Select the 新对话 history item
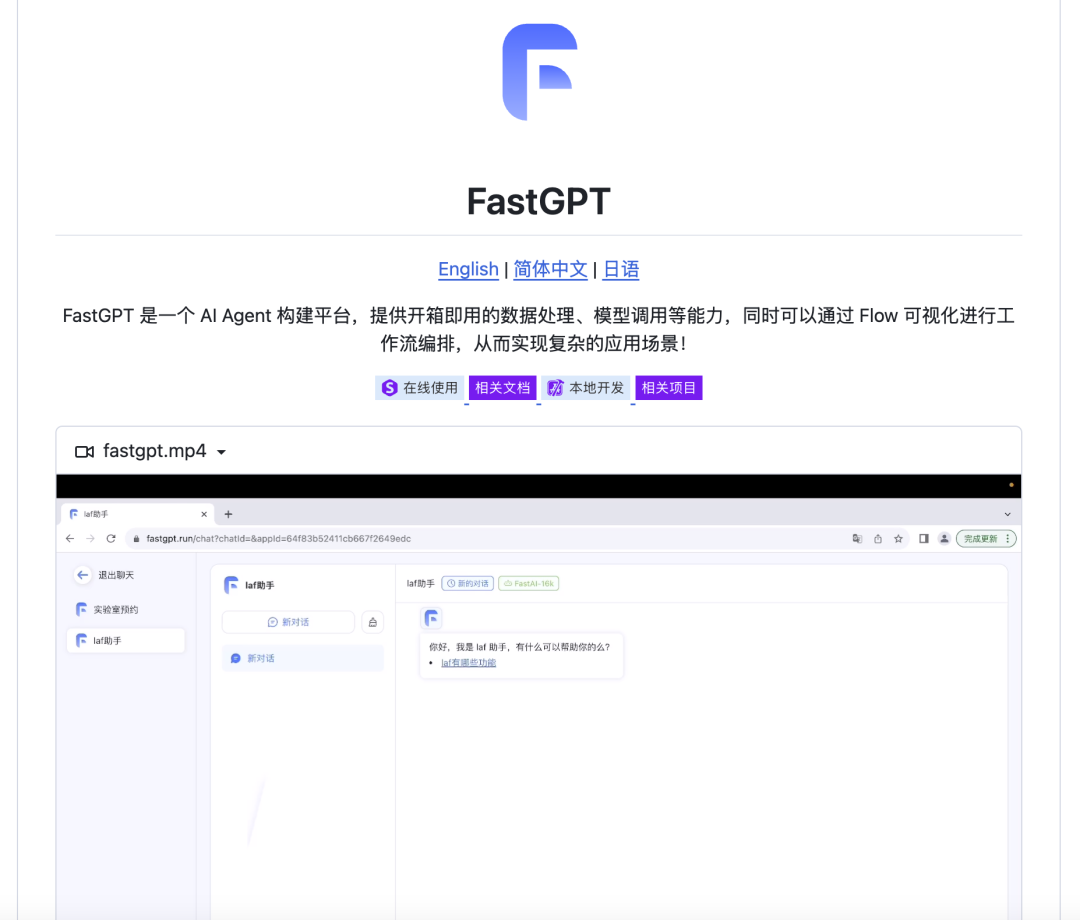This screenshot has height=920, width=1080. [303, 658]
